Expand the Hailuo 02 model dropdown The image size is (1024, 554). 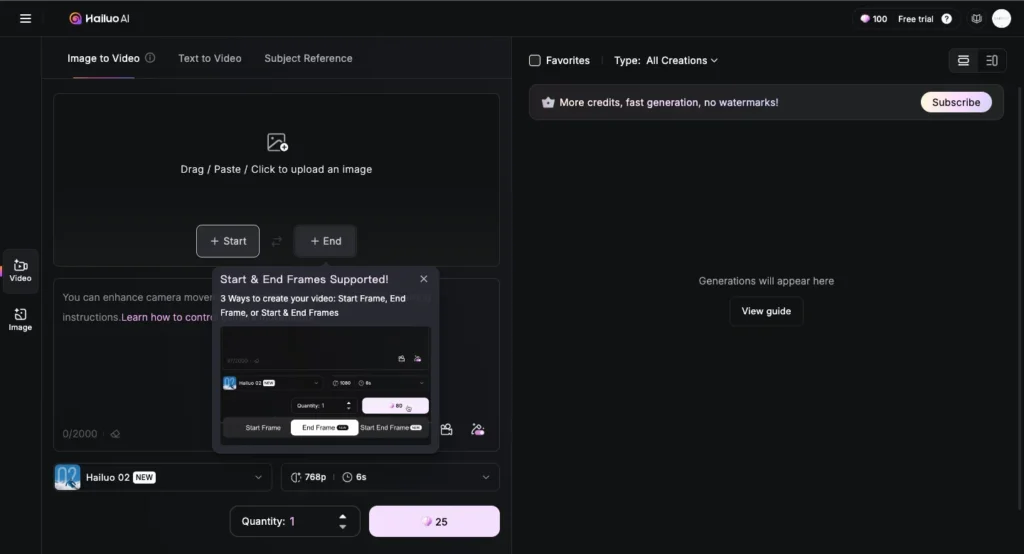162,477
